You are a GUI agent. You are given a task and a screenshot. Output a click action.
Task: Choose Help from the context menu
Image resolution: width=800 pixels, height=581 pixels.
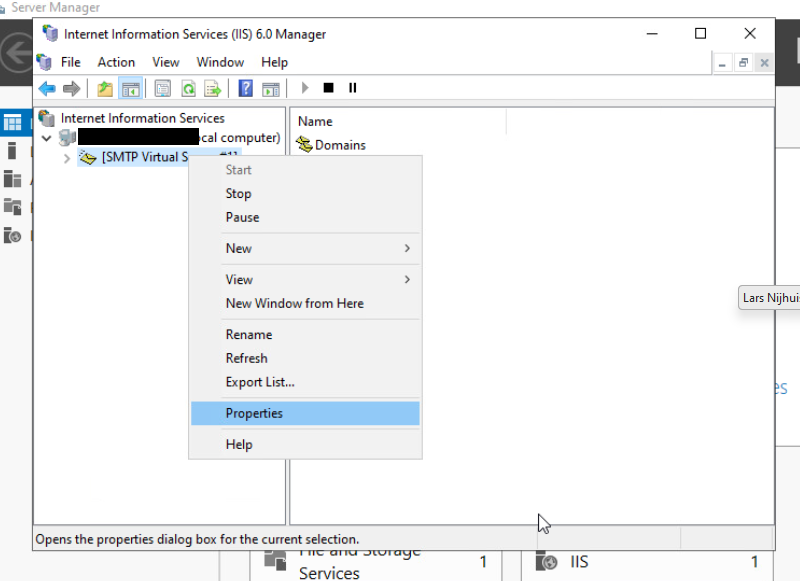[x=305, y=444]
